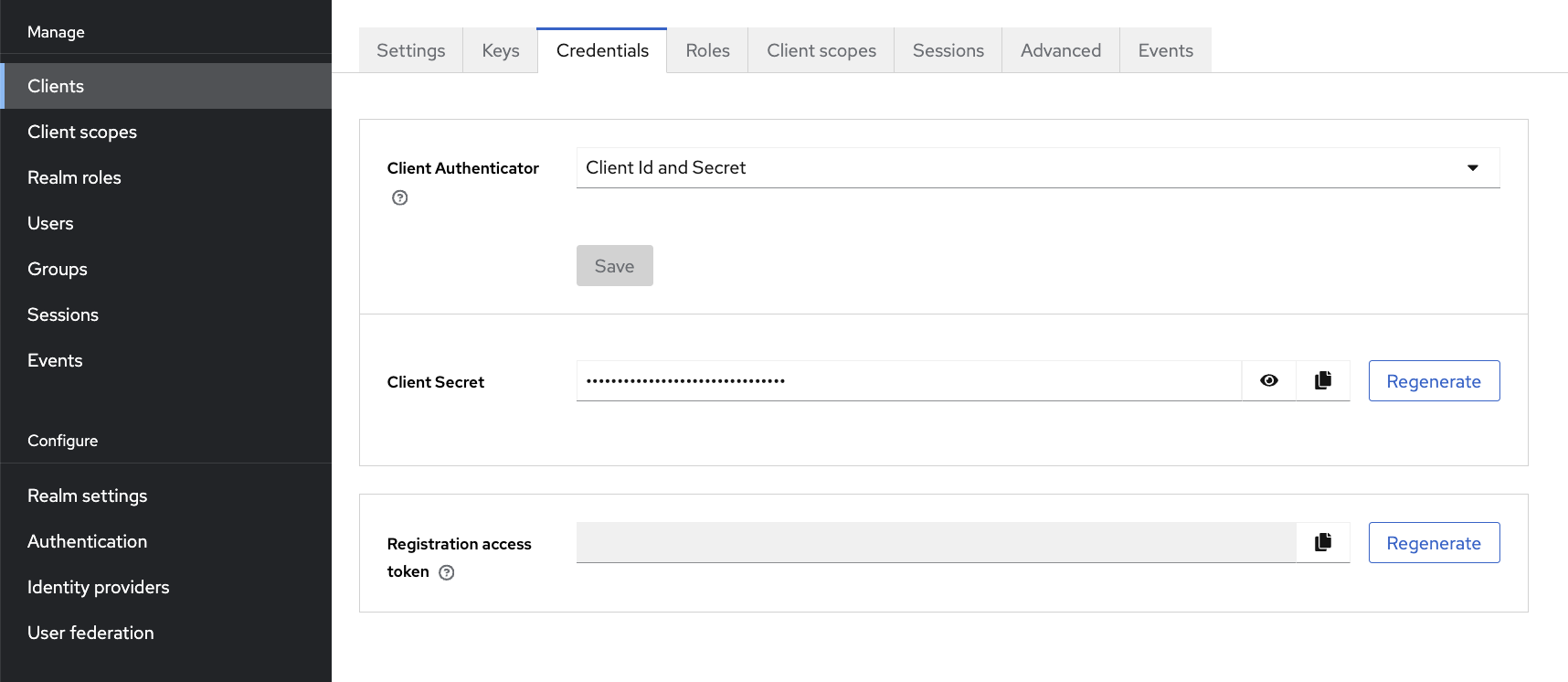The image size is (1568, 682).
Task: Open Identity providers in sidebar
Action: click(x=165, y=587)
